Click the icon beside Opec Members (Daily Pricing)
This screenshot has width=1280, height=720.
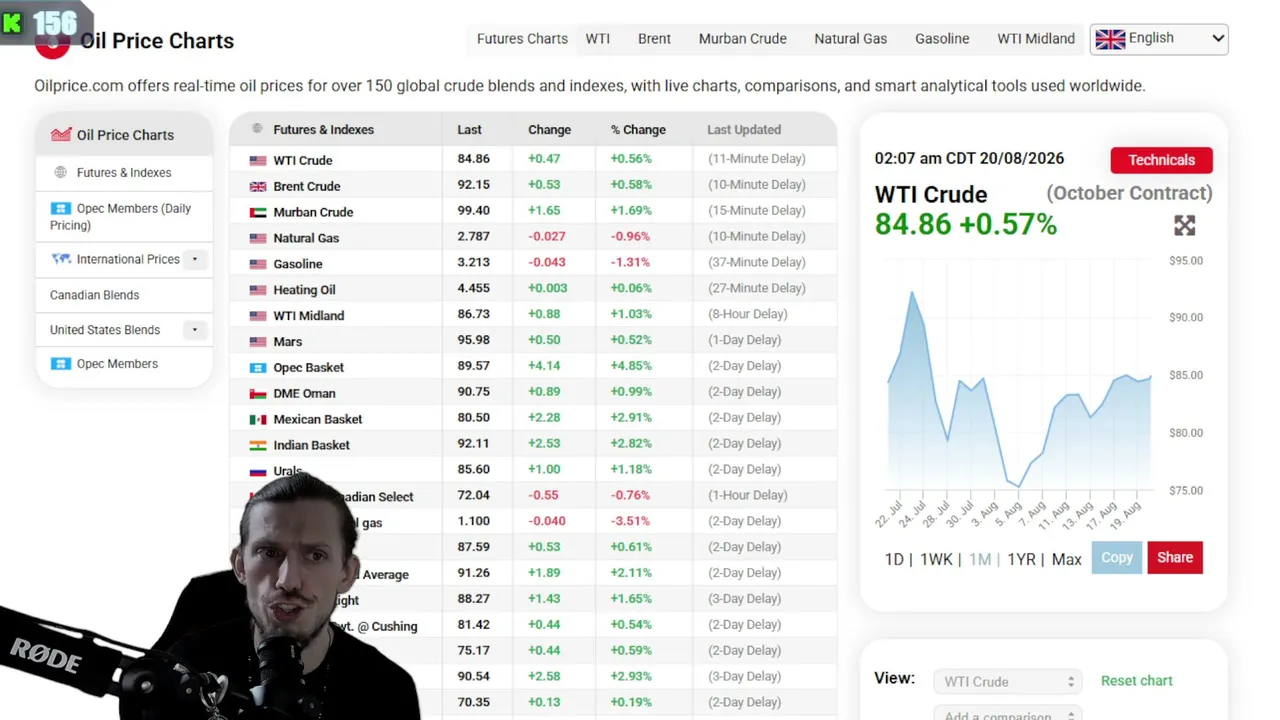pyautogui.click(x=61, y=208)
